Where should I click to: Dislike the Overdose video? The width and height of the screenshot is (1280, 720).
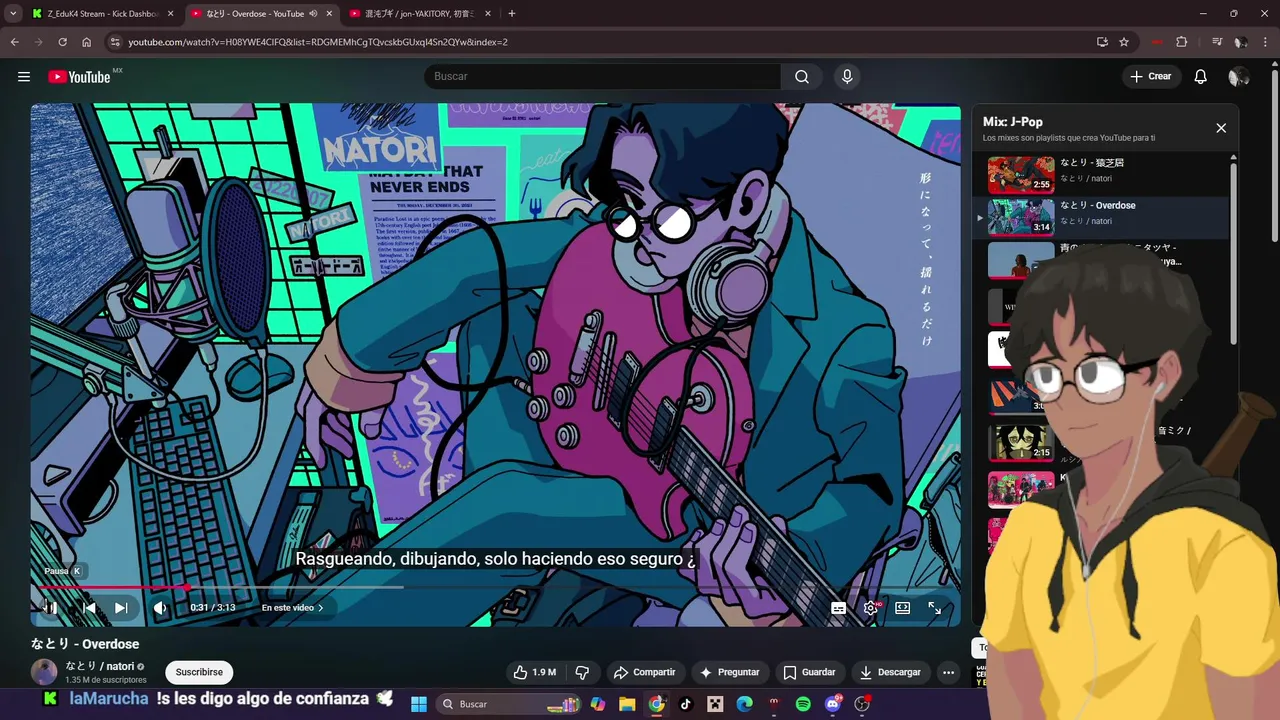pyautogui.click(x=582, y=673)
